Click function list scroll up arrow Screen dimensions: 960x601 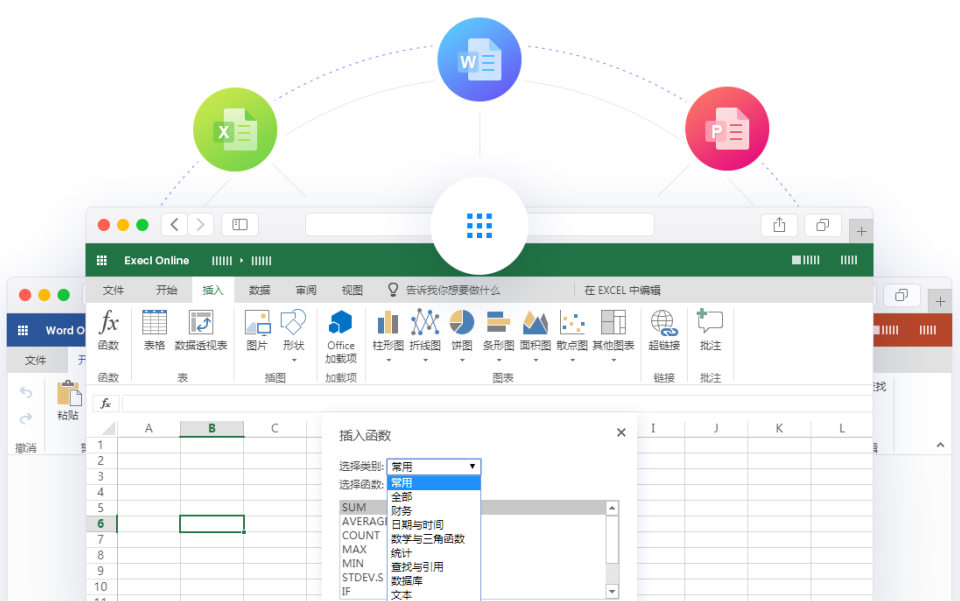point(612,508)
